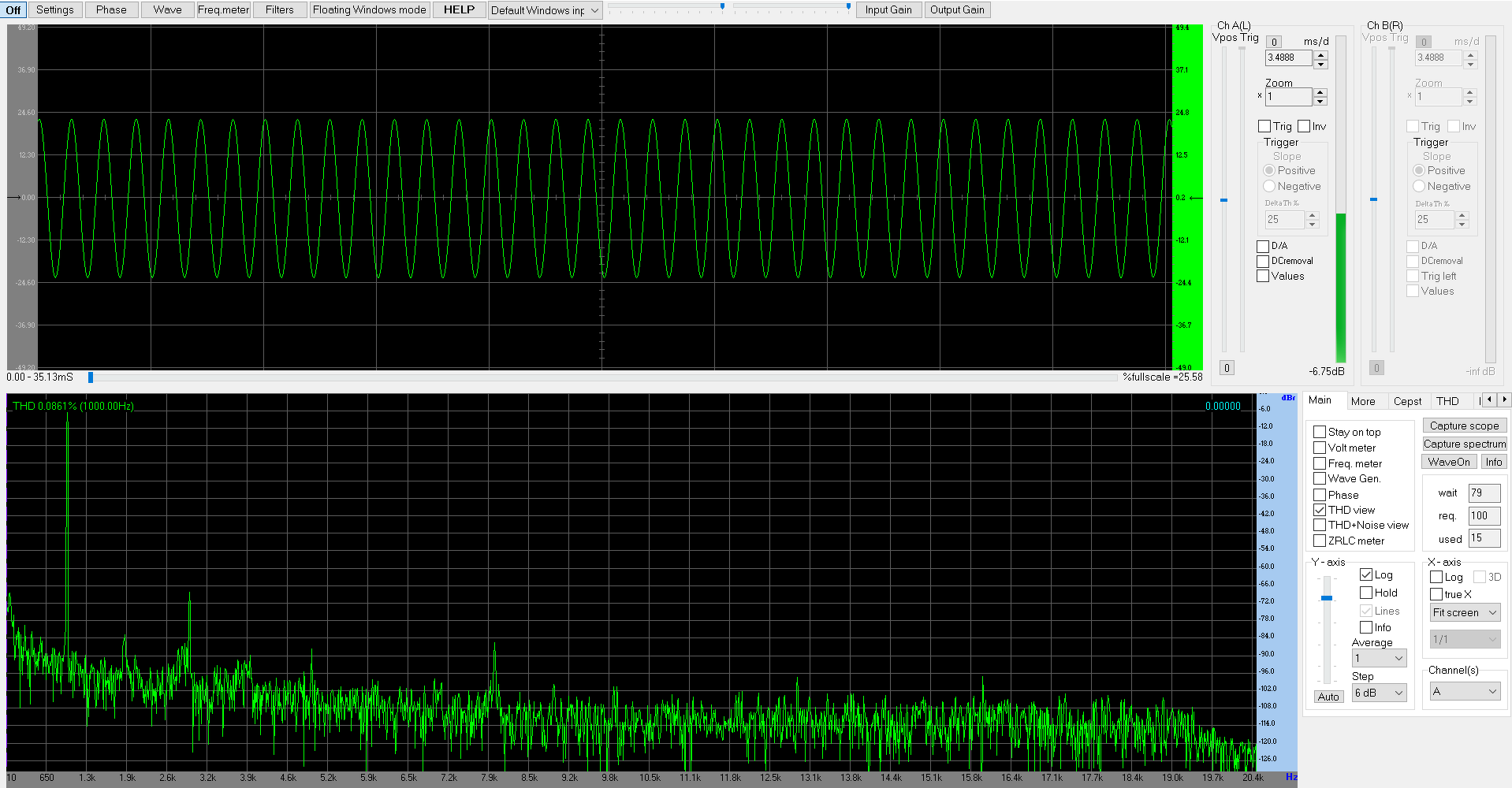Enable Ch A Inv checkbox
The height and width of the screenshot is (788, 1512).
click(1304, 126)
